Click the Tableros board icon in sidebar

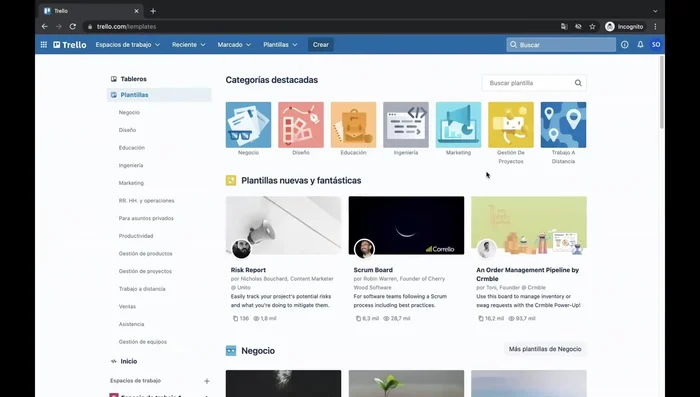coord(114,79)
